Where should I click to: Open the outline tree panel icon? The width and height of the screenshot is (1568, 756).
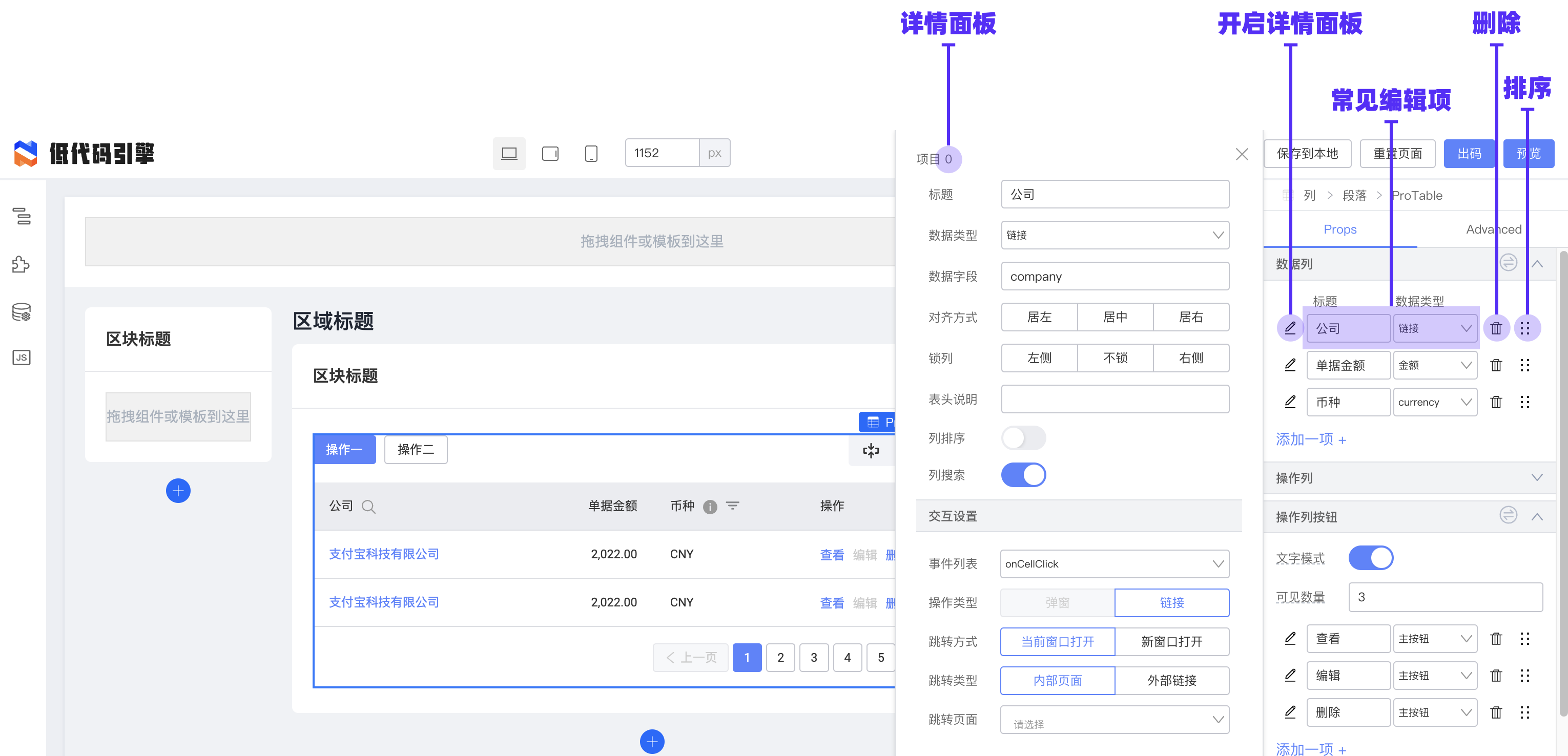[22, 216]
